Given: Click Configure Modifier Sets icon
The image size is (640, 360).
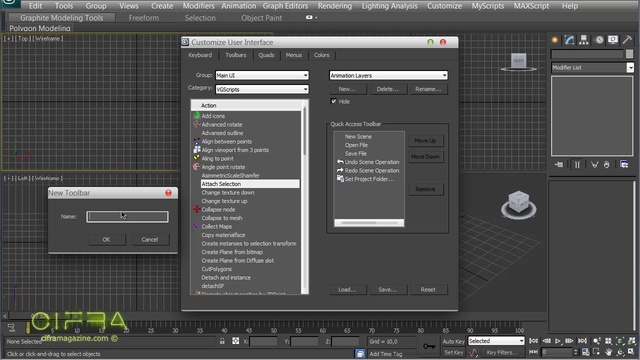Looking at the screenshot, I should click(x=624, y=164).
